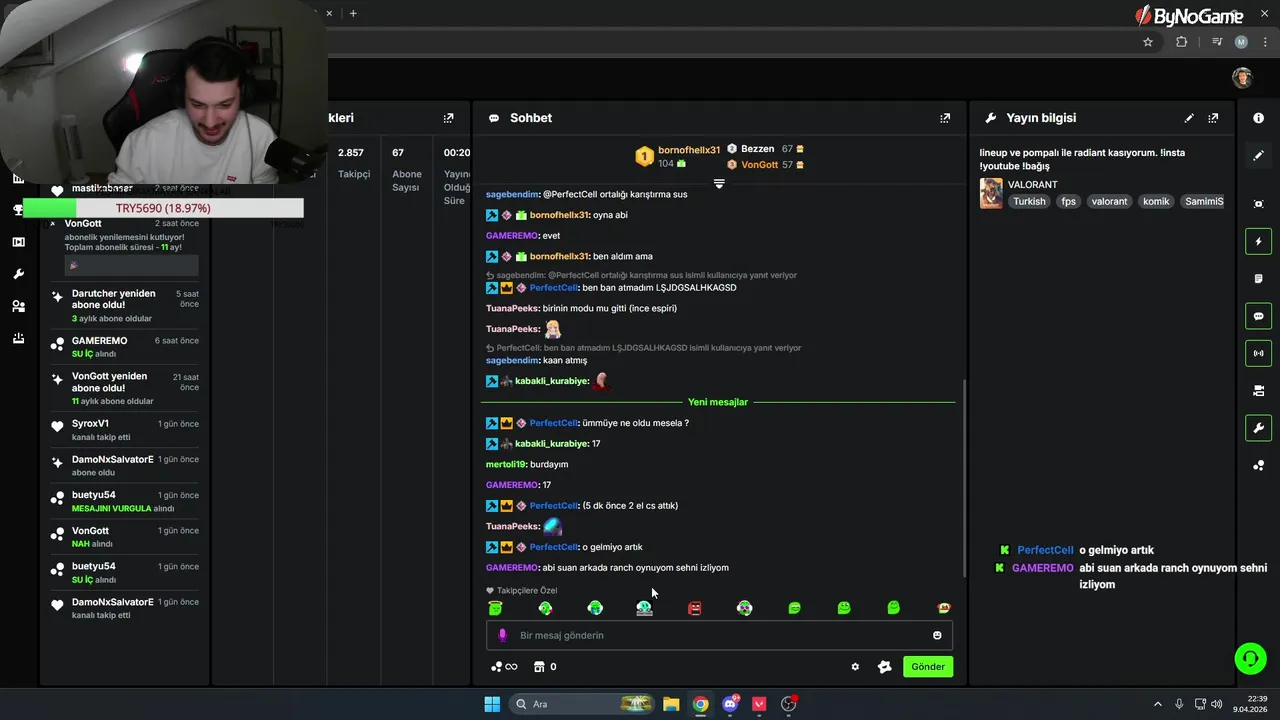Click the valorant stream tag
Image resolution: width=1280 pixels, height=720 pixels.
point(1109,201)
